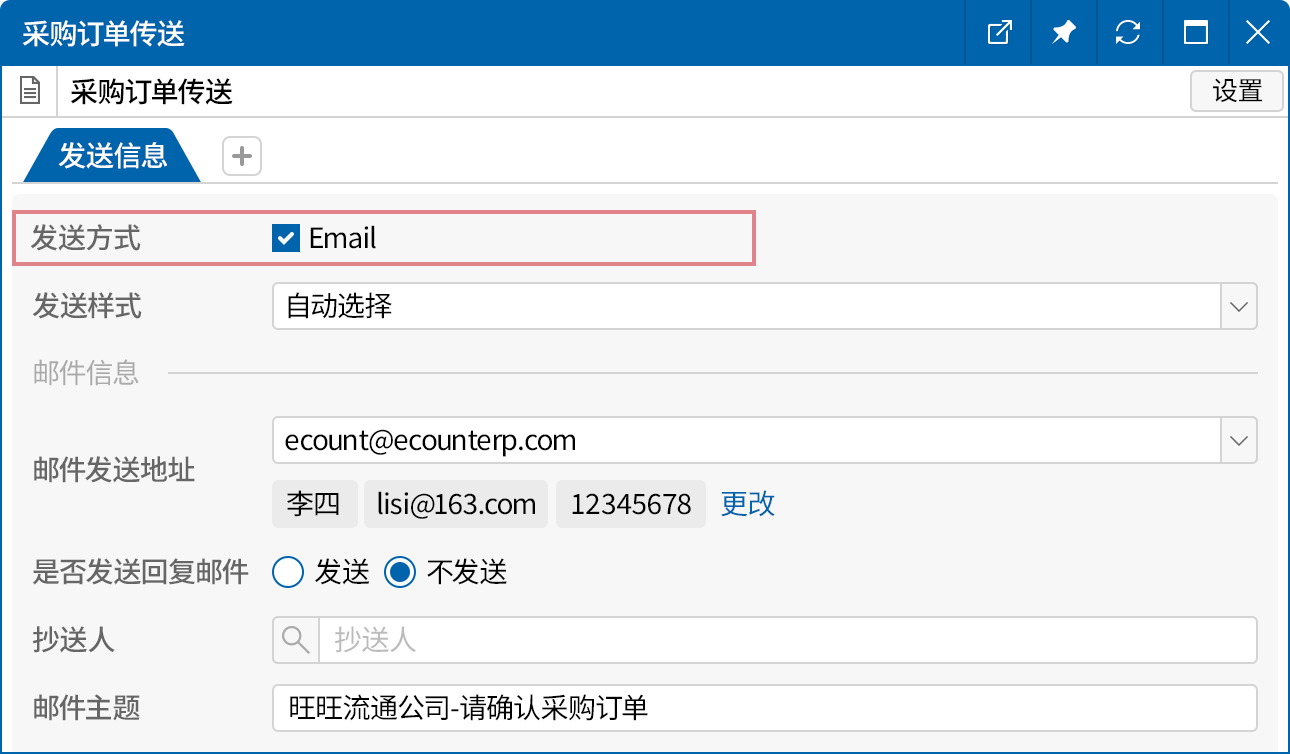Click the lisi@163.com recipient tag

pyautogui.click(x=456, y=504)
